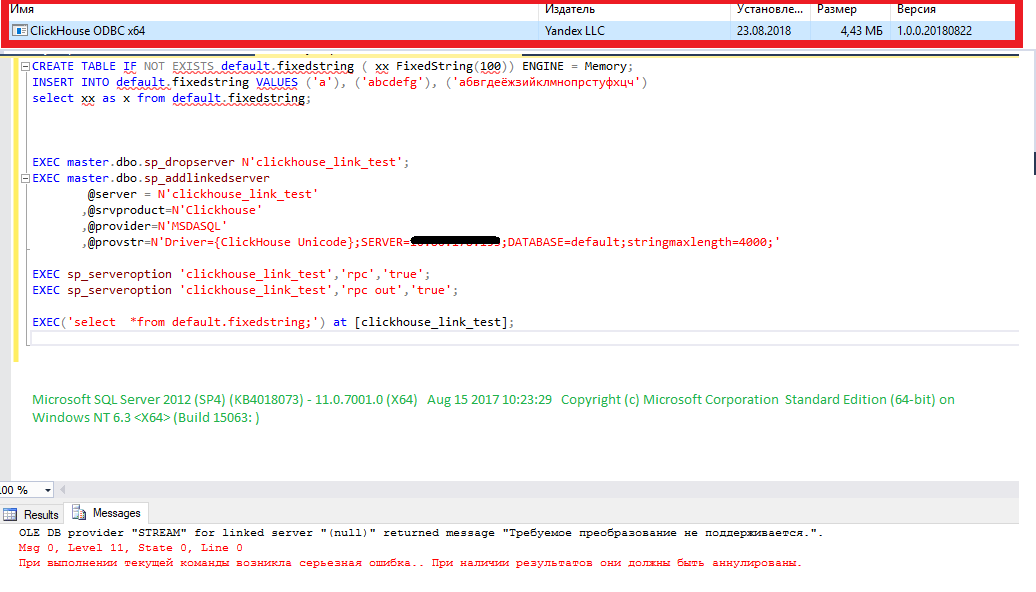Click the Results grid icon
1036x592 pixels.
tap(12, 513)
